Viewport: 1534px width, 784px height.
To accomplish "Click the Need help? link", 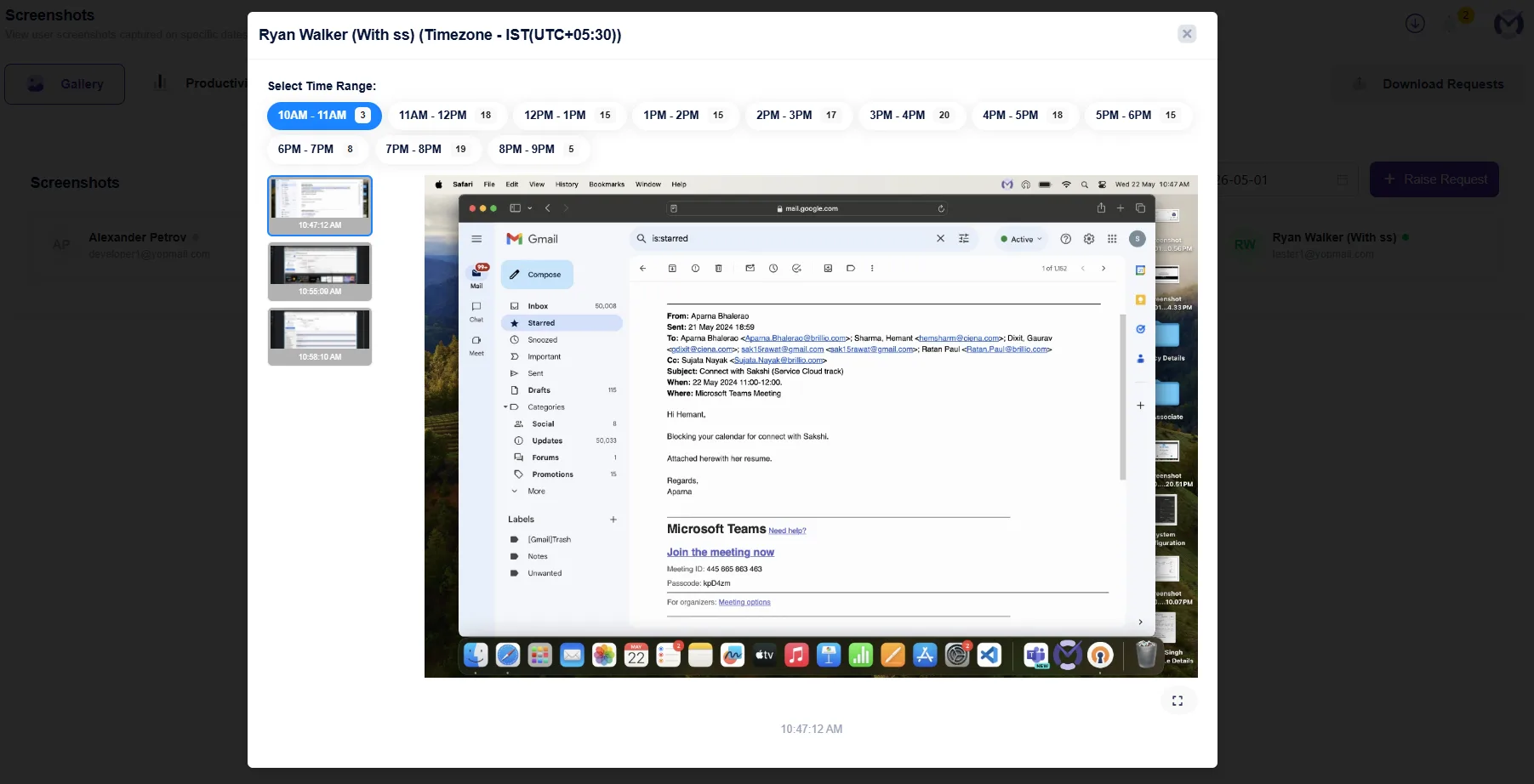I will (787, 531).
